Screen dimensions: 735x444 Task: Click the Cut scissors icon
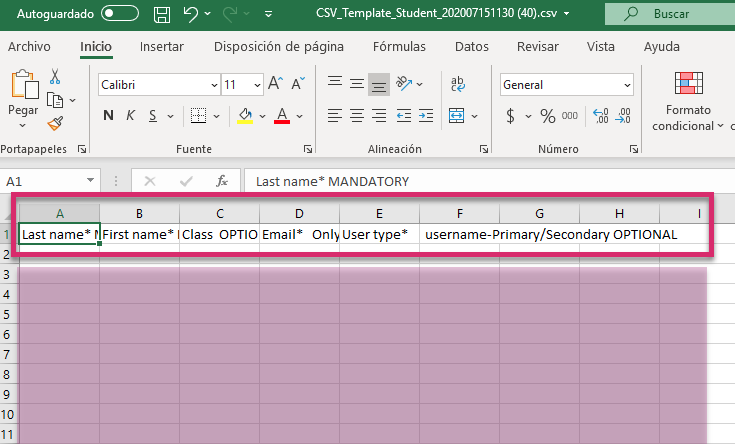[x=55, y=76]
